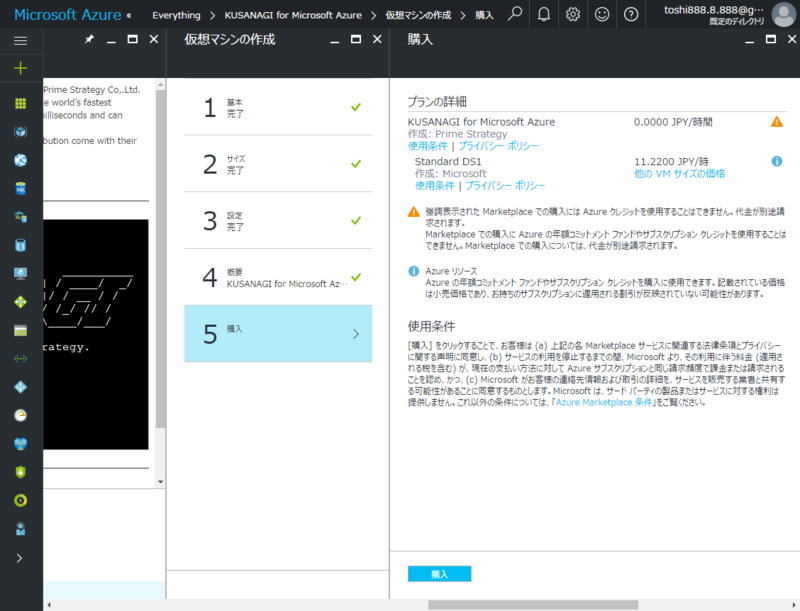
Task: Select step 5 購入
Action: [278, 334]
